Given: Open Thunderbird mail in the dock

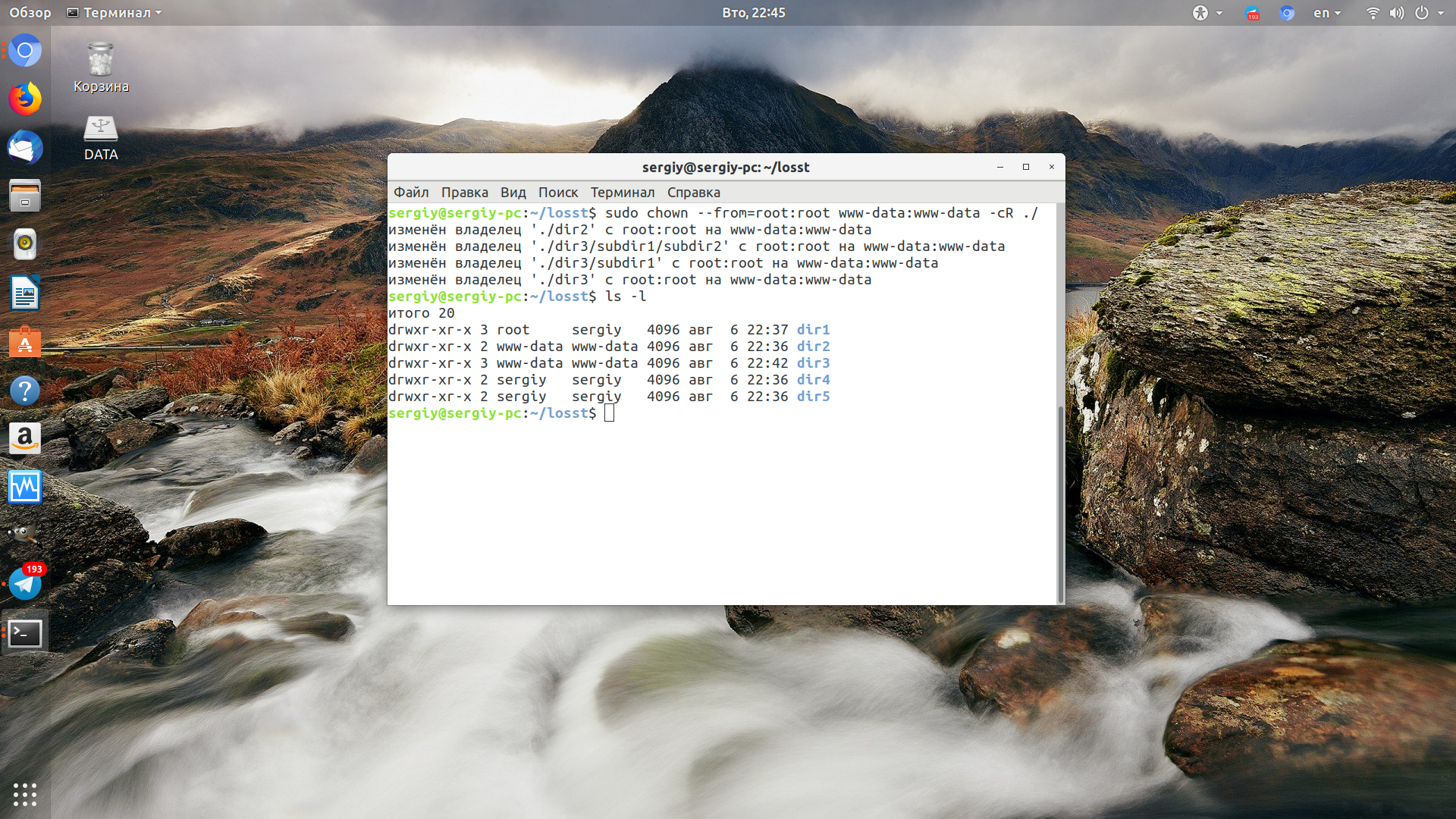Looking at the screenshot, I should point(25,148).
